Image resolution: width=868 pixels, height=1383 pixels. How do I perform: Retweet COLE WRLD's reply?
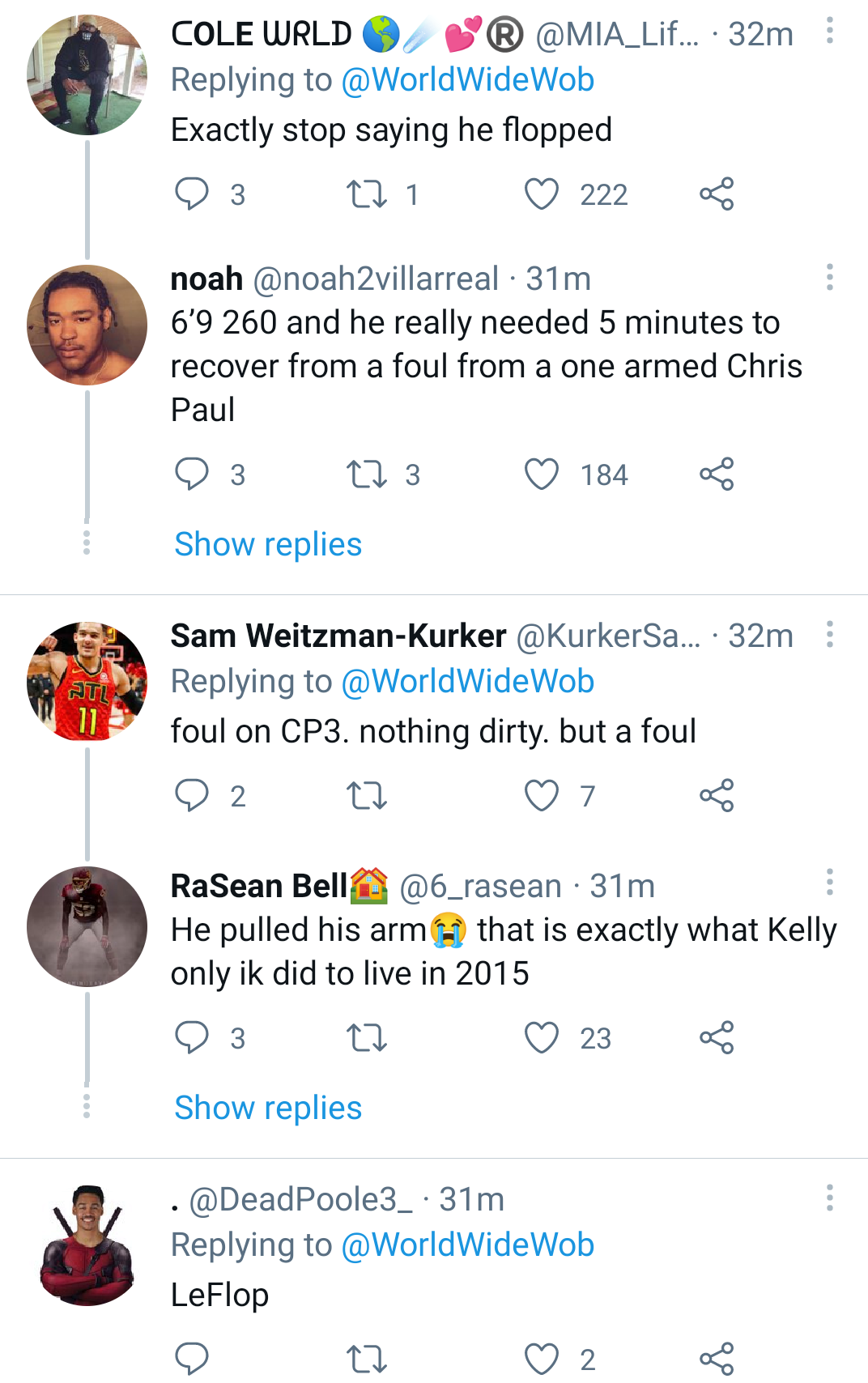pos(367,195)
